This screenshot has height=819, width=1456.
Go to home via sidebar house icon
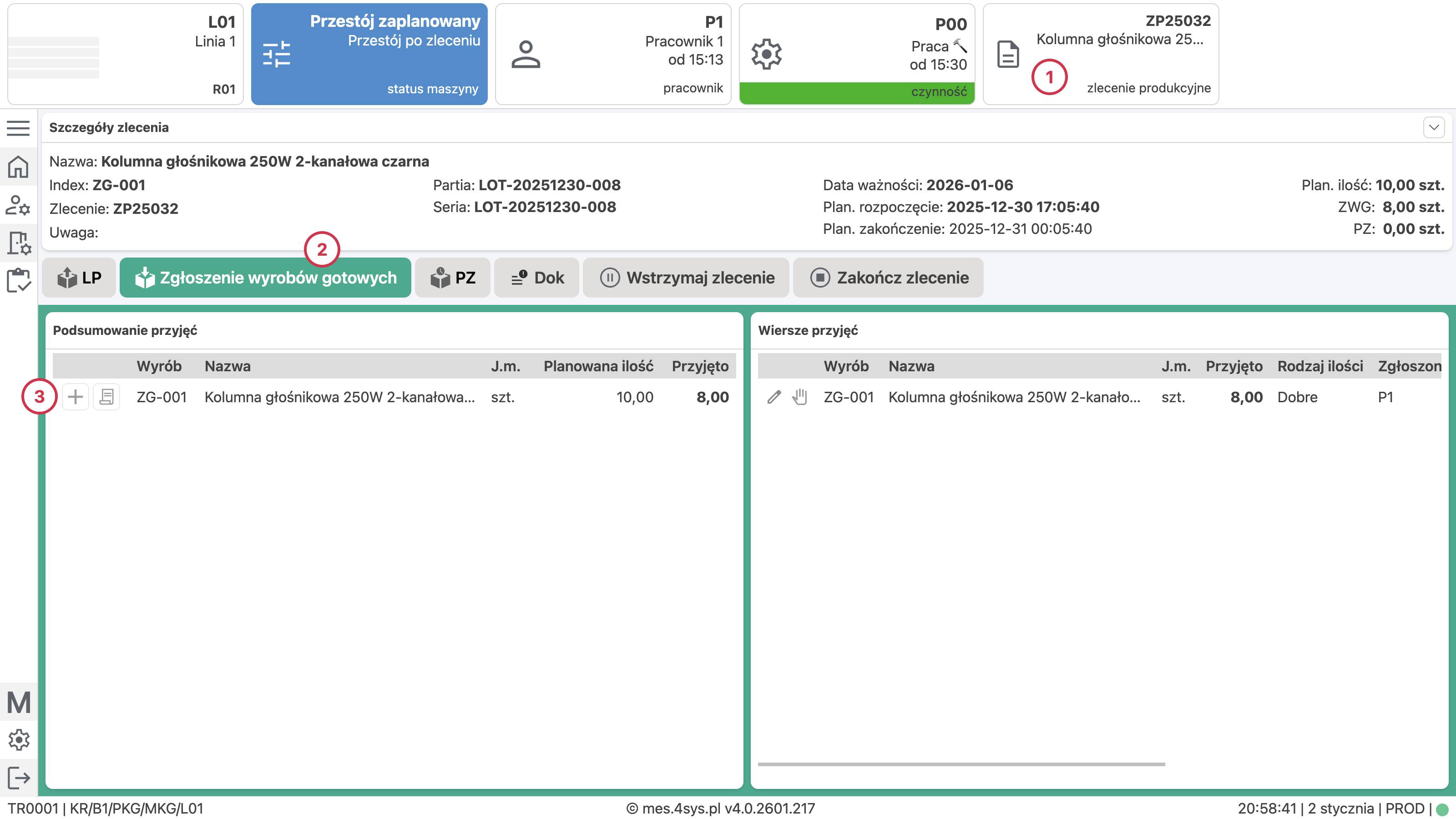pos(18,167)
